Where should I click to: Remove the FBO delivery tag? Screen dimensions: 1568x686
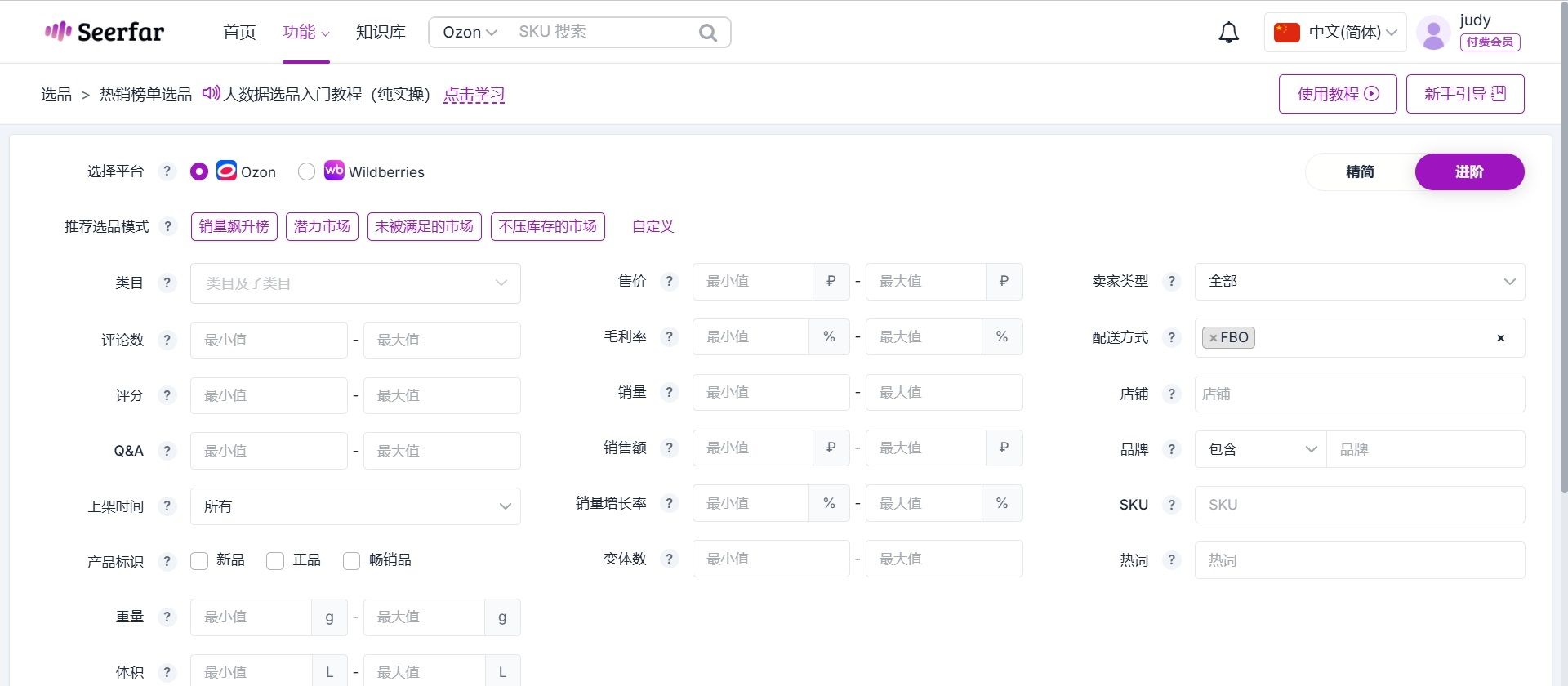tap(1214, 337)
